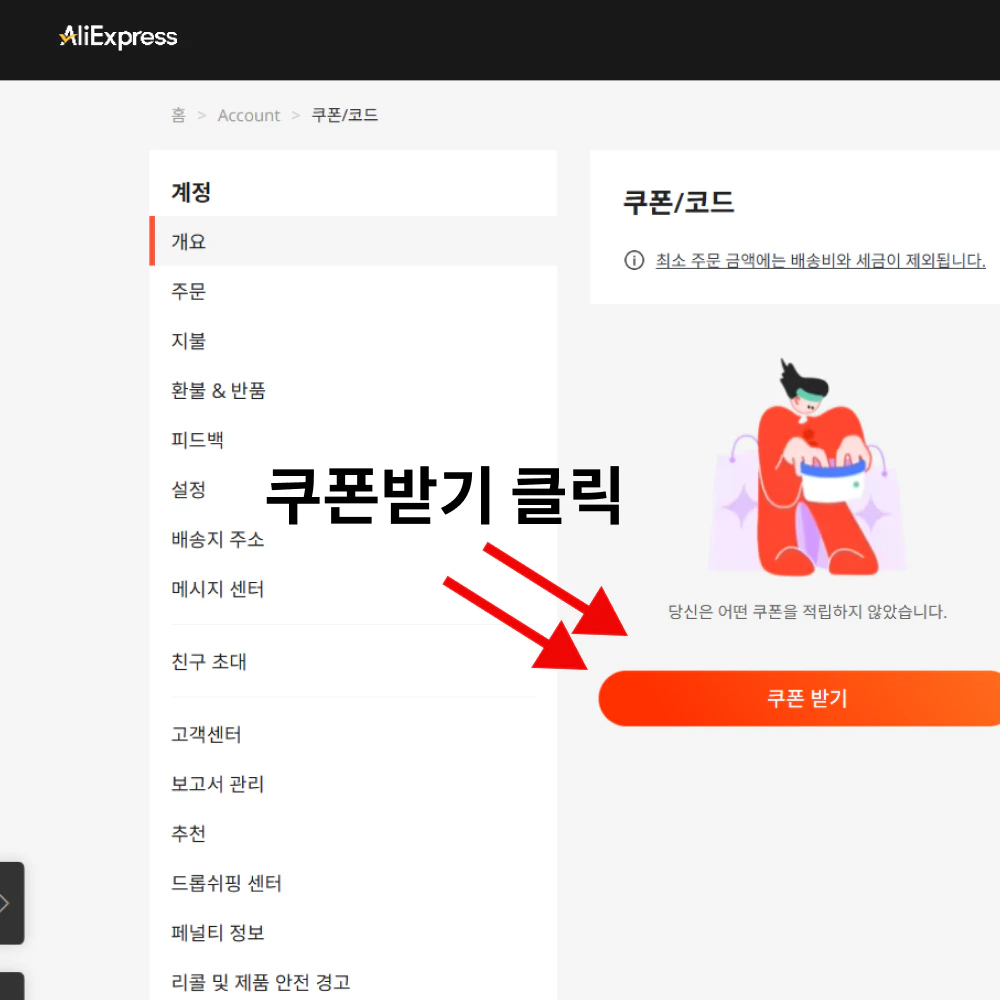This screenshot has width=1000, height=1000.
Task: Click the 쿠폰/코드 page heading
Action: (678, 202)
